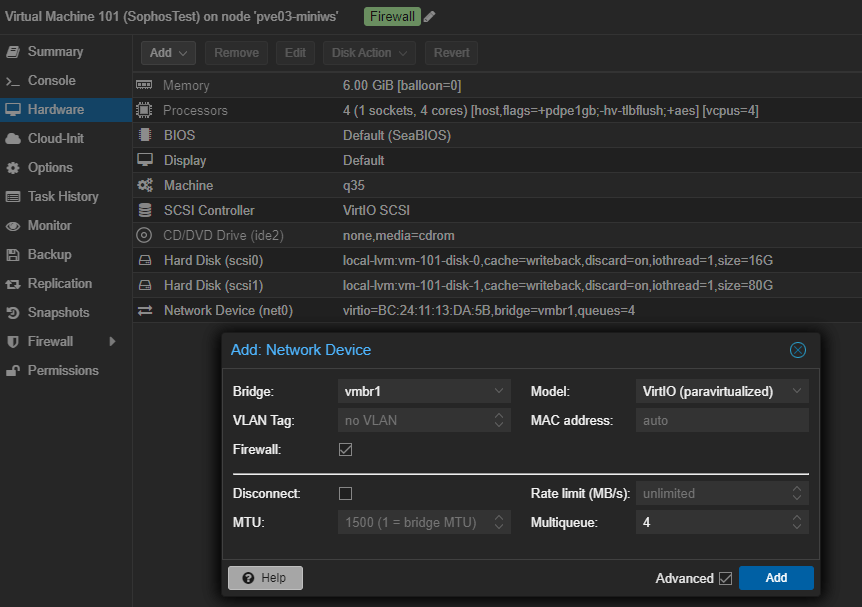
Task: Click the Processors row CPU chip icon
Action: 144,110
